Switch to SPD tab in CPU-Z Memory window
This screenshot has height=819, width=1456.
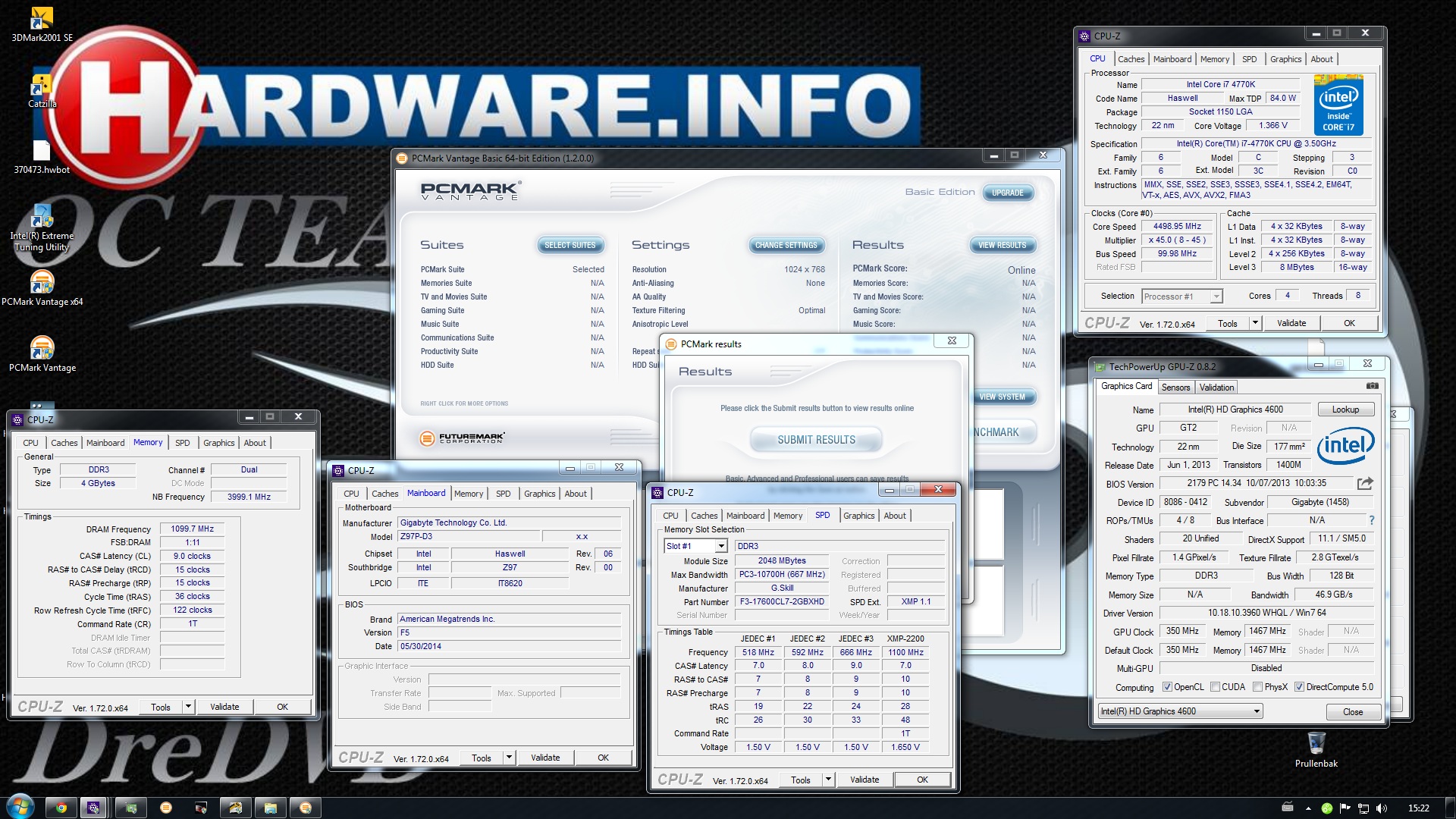(x=182, y=443)
